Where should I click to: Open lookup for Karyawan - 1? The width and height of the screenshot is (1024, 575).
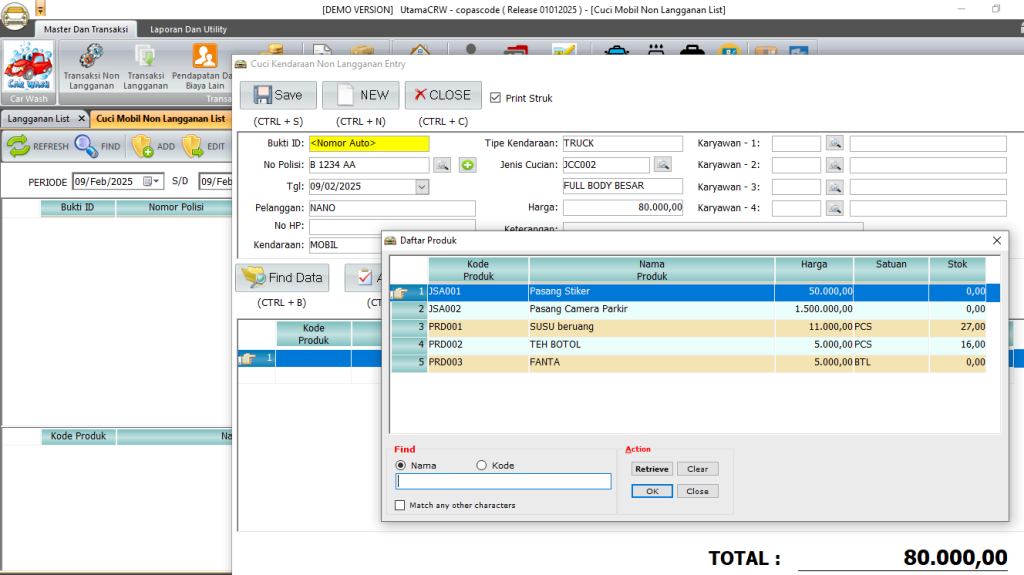click(835, 144)
